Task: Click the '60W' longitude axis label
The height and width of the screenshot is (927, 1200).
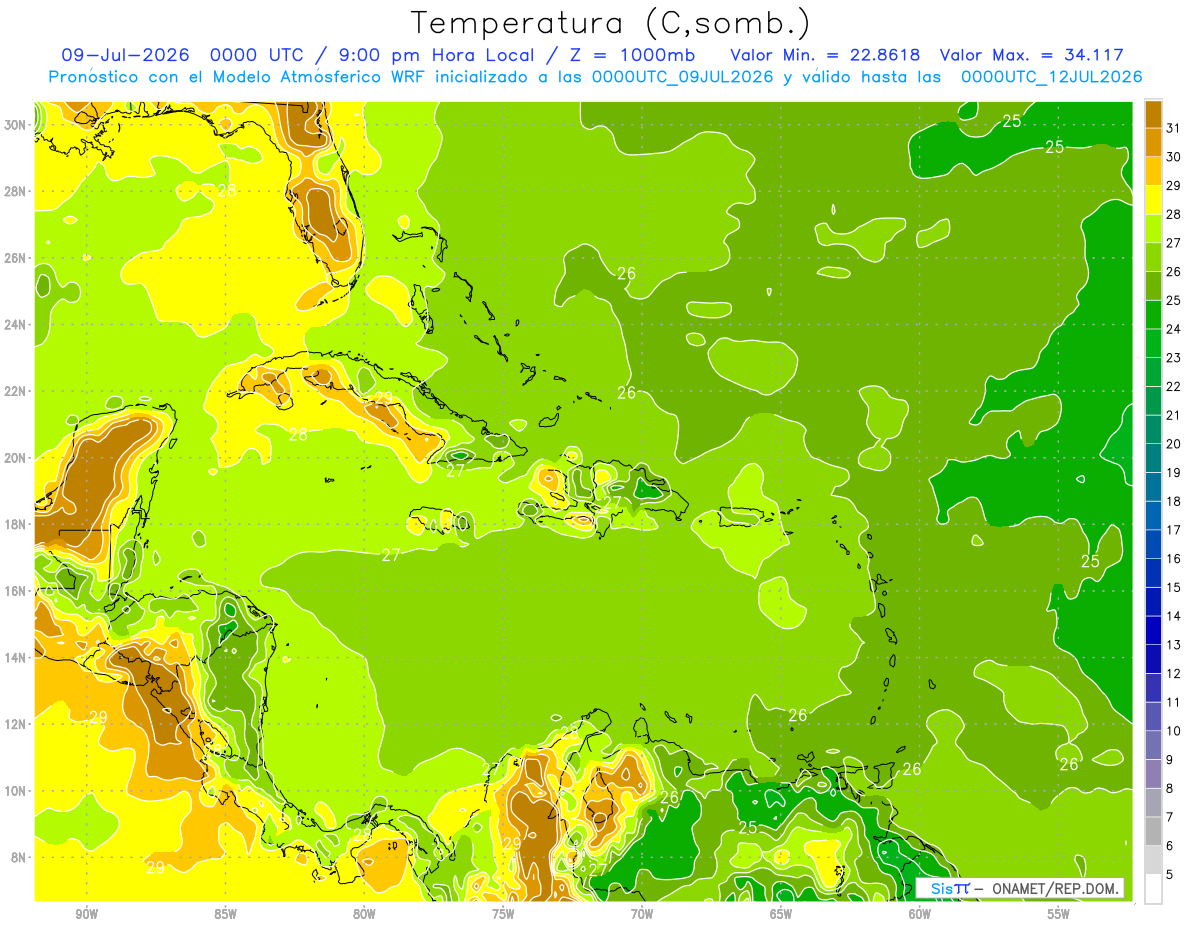Action: click(920, 914)
